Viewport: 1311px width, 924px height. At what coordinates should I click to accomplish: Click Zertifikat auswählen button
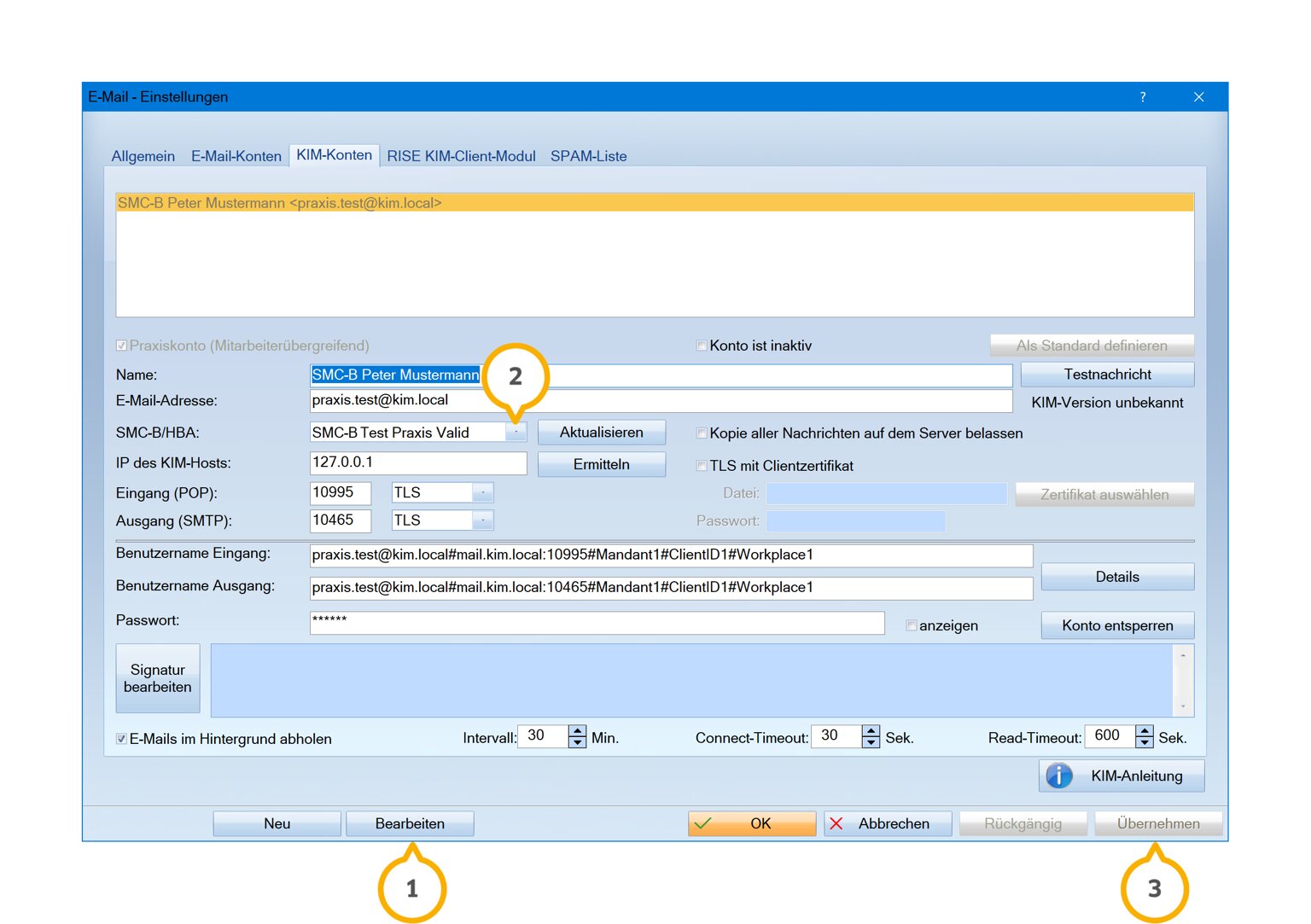1104,495
